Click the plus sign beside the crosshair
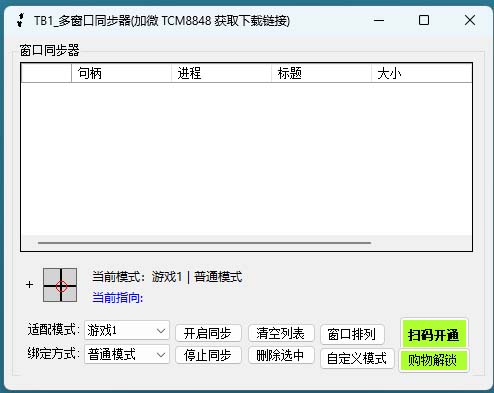494x393 pixels. (x=29, y=284)
